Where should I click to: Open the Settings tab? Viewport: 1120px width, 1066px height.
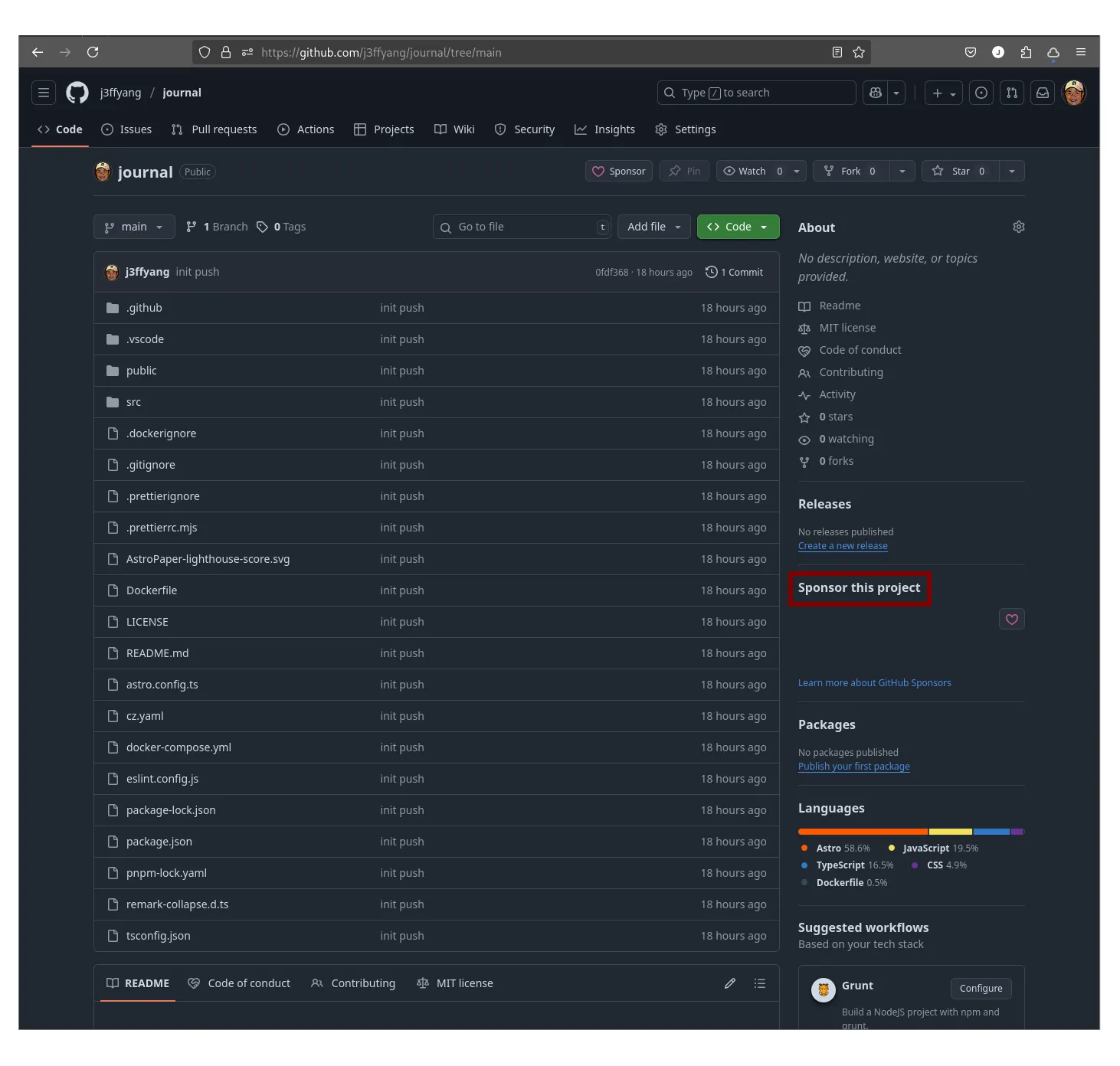tap(686, 129)
